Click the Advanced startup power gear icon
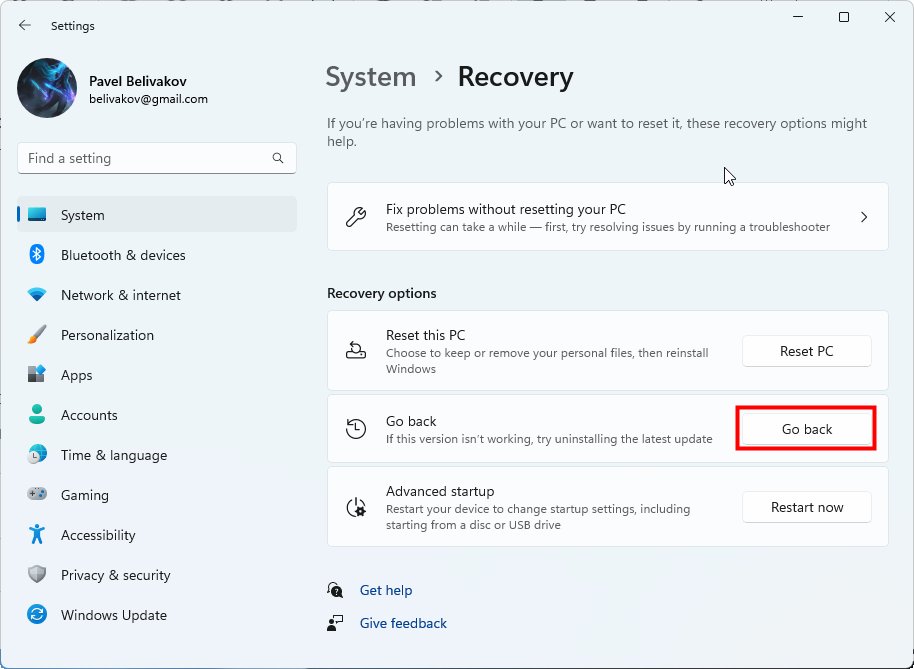The image size is (914, 669). coord(356,507)
